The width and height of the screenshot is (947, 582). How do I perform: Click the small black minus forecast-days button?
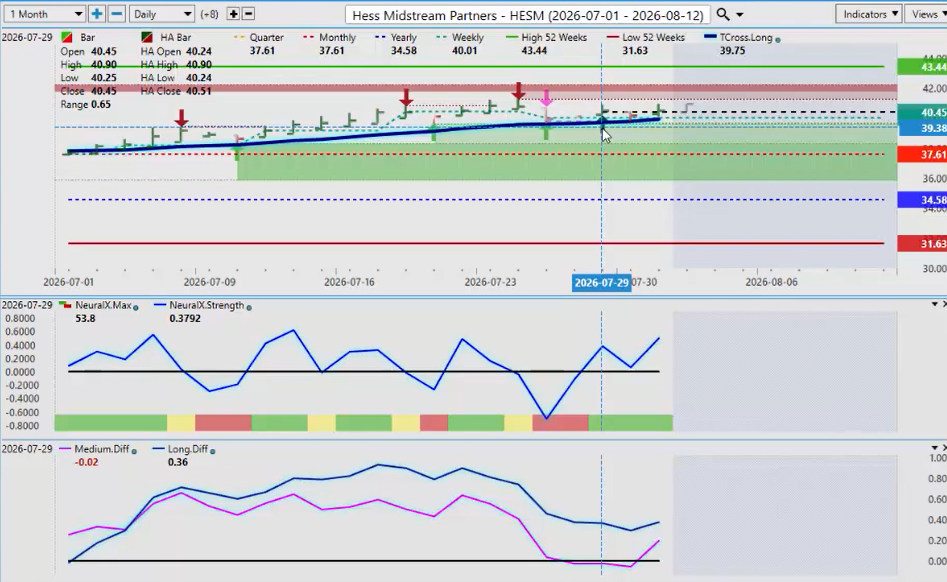coord(248,14)
